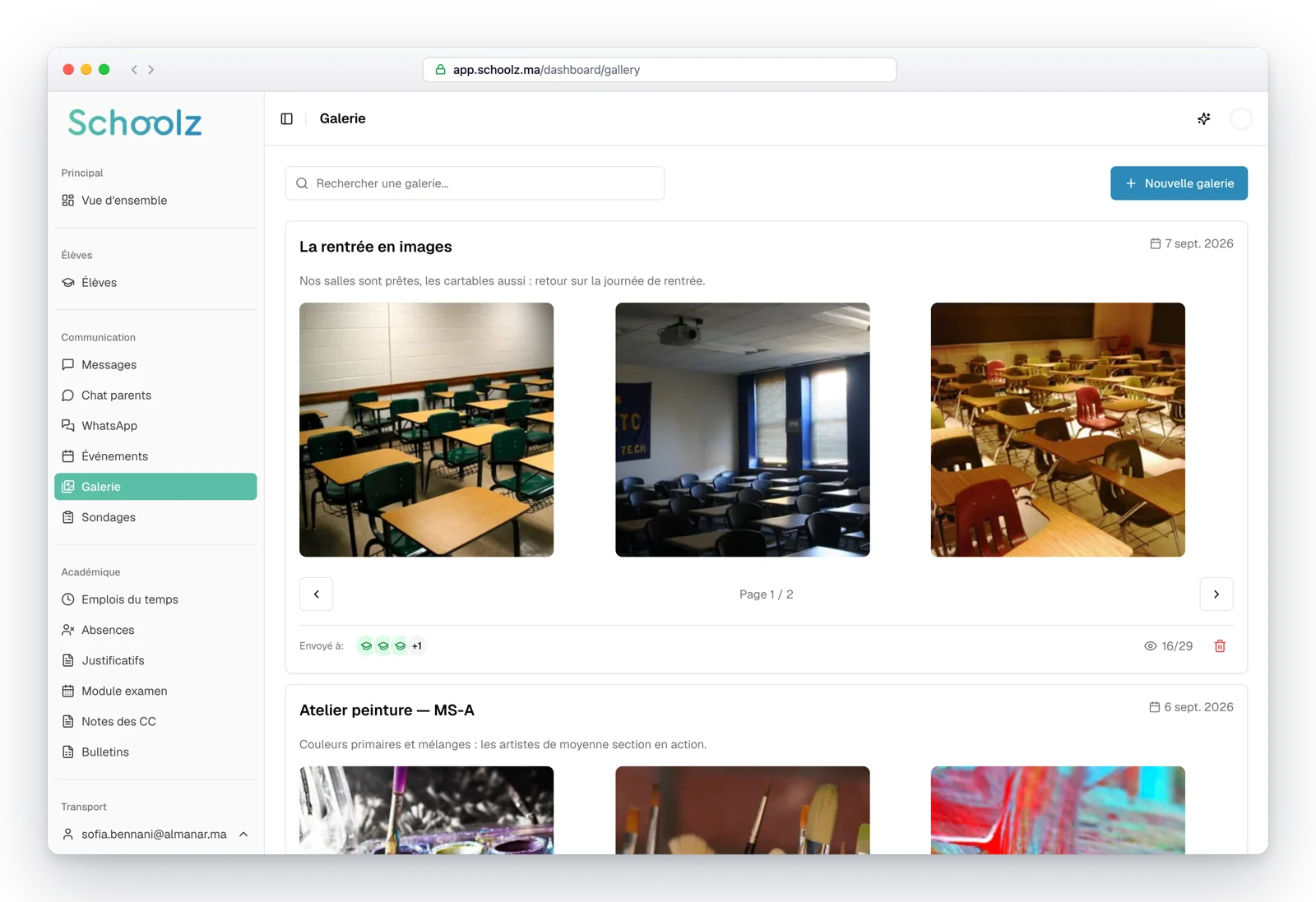Open Justificatifs
This screenshot has width=1316, height=902.
pyautogui.click(x=155, y=660)
